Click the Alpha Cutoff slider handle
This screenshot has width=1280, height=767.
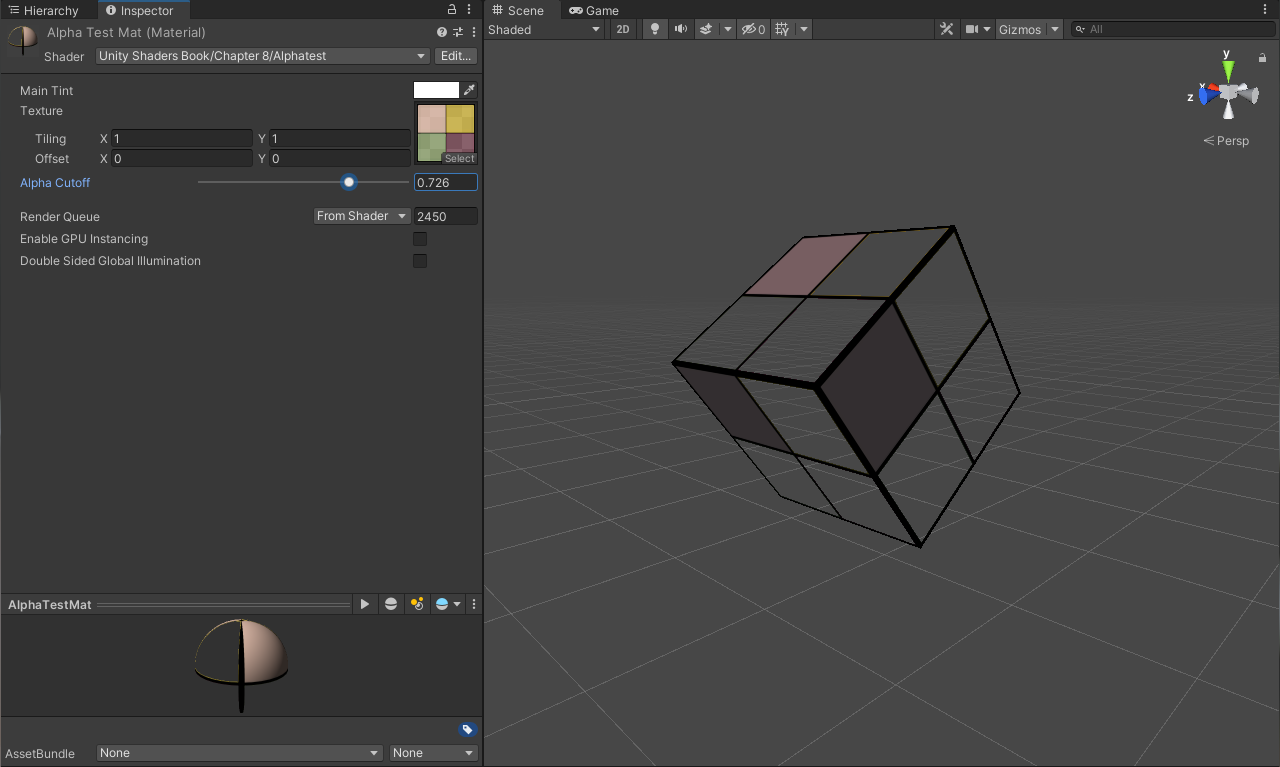pos(349,182)
